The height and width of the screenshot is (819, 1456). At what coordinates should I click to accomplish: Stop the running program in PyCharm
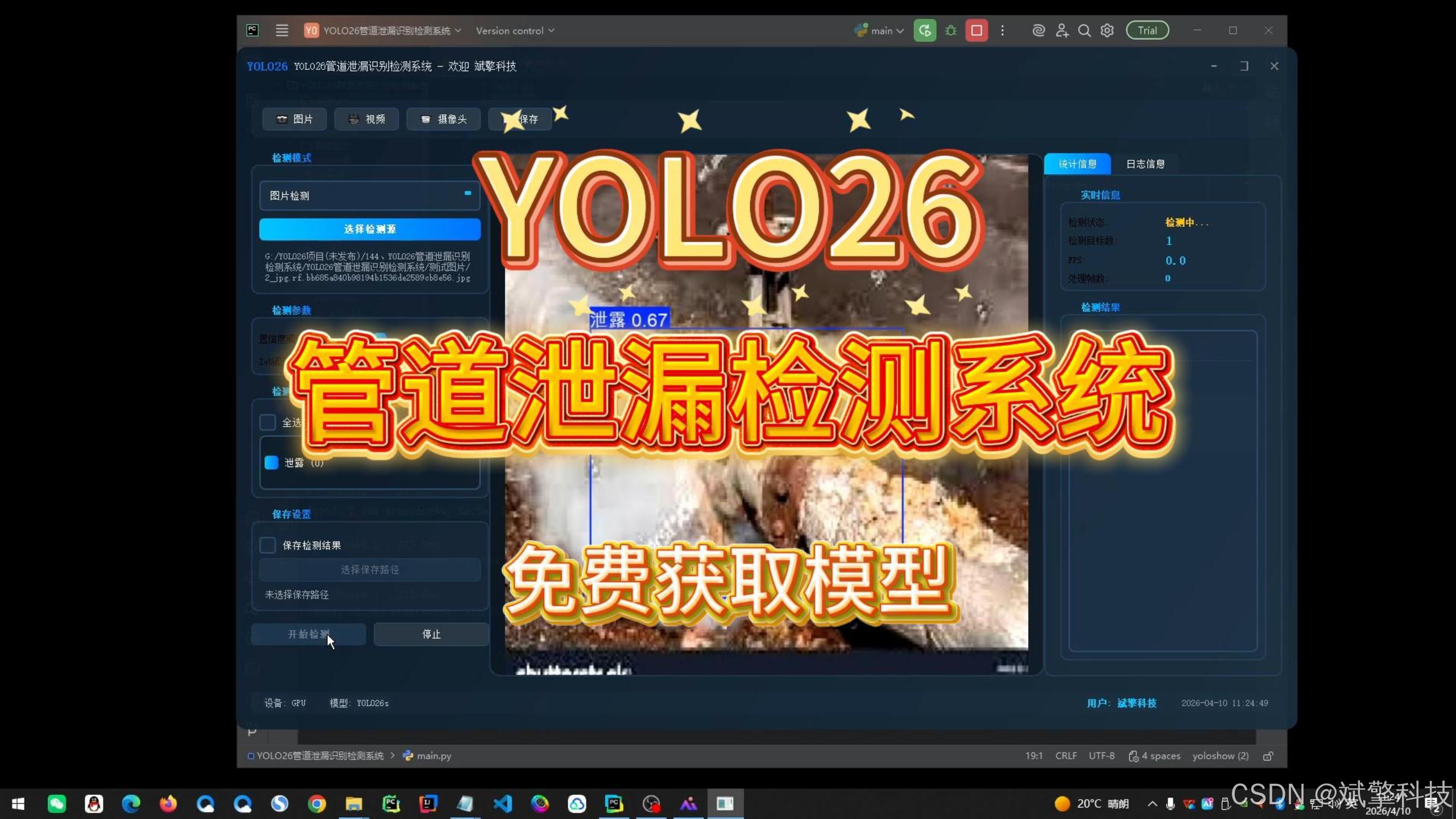[x=977, y=31]
